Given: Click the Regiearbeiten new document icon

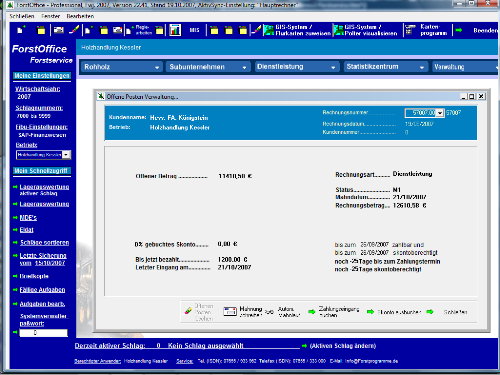Looking at the screenshot, I should (x=128, y=31).
